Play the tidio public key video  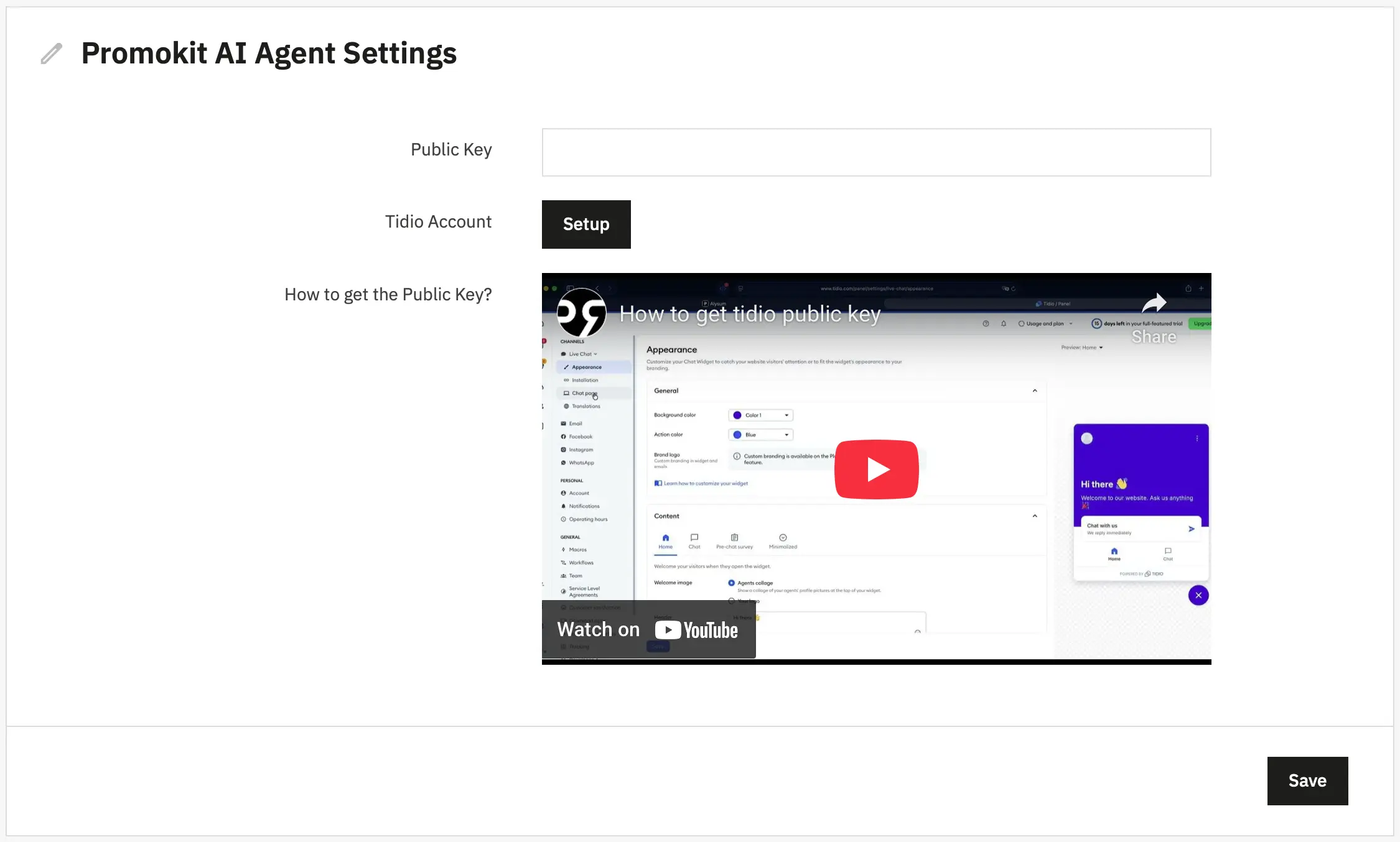(876, 470)
